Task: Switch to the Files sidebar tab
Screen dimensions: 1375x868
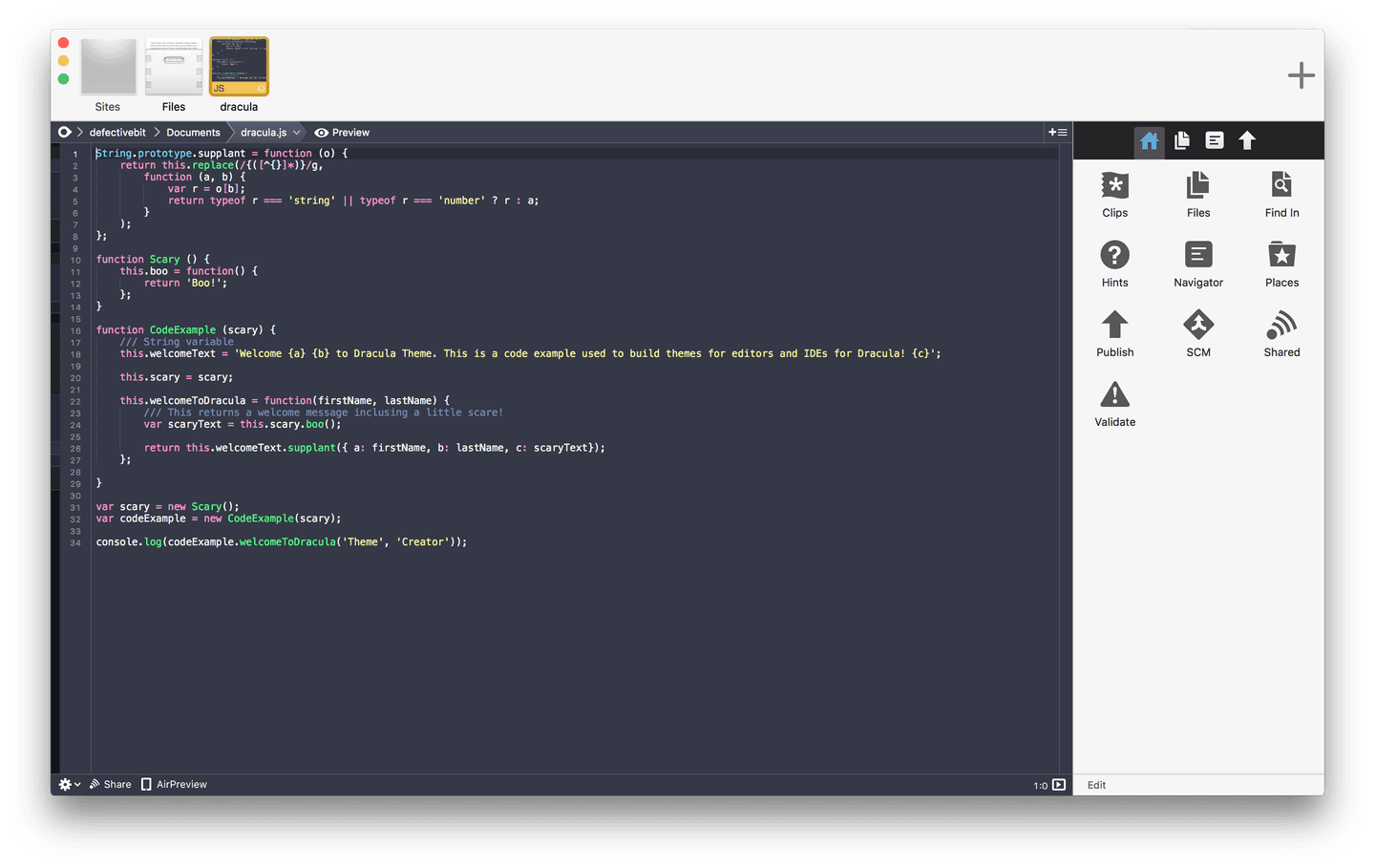Action: click(1181, 140)
